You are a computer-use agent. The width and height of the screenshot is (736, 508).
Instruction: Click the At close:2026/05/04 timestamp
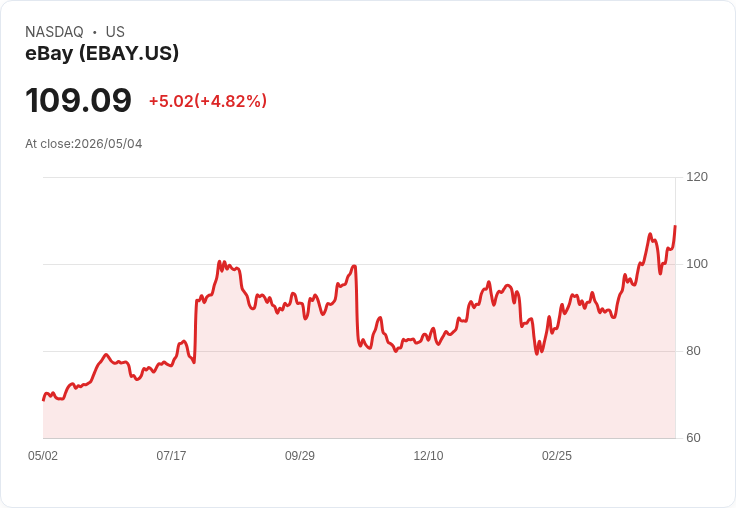(84, 144)
